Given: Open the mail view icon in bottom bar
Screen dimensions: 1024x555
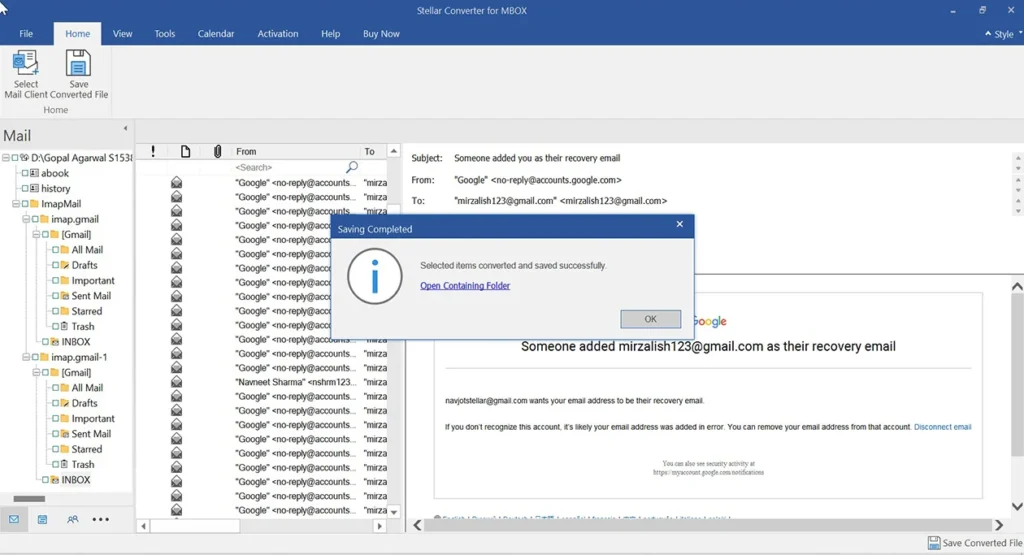Looking at the screenshot, I should (14, 520).
